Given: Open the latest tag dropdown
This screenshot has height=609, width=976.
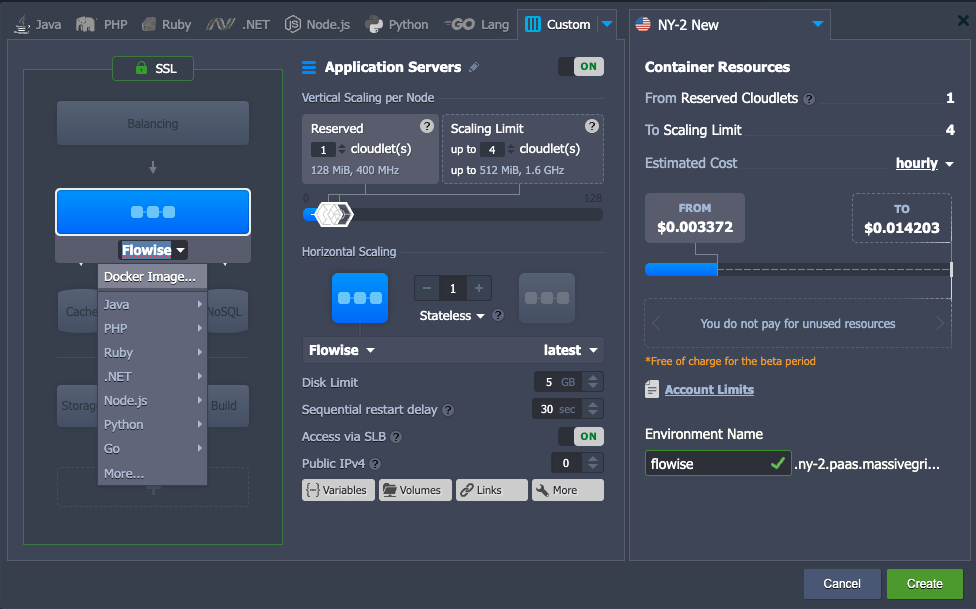Looking at the screenshot, I should 570,351.
